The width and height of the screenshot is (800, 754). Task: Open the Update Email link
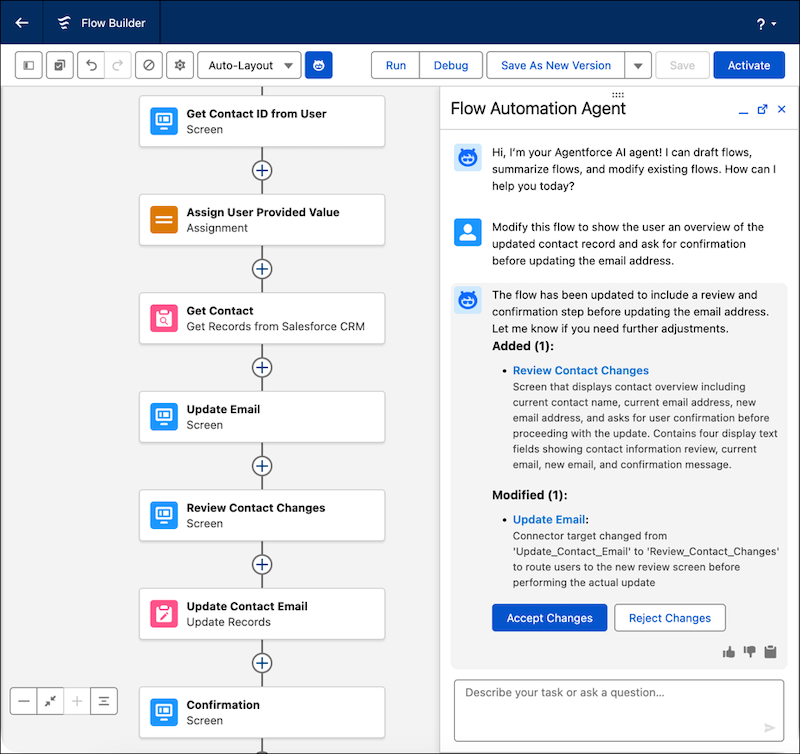click(x=548, y=519)
